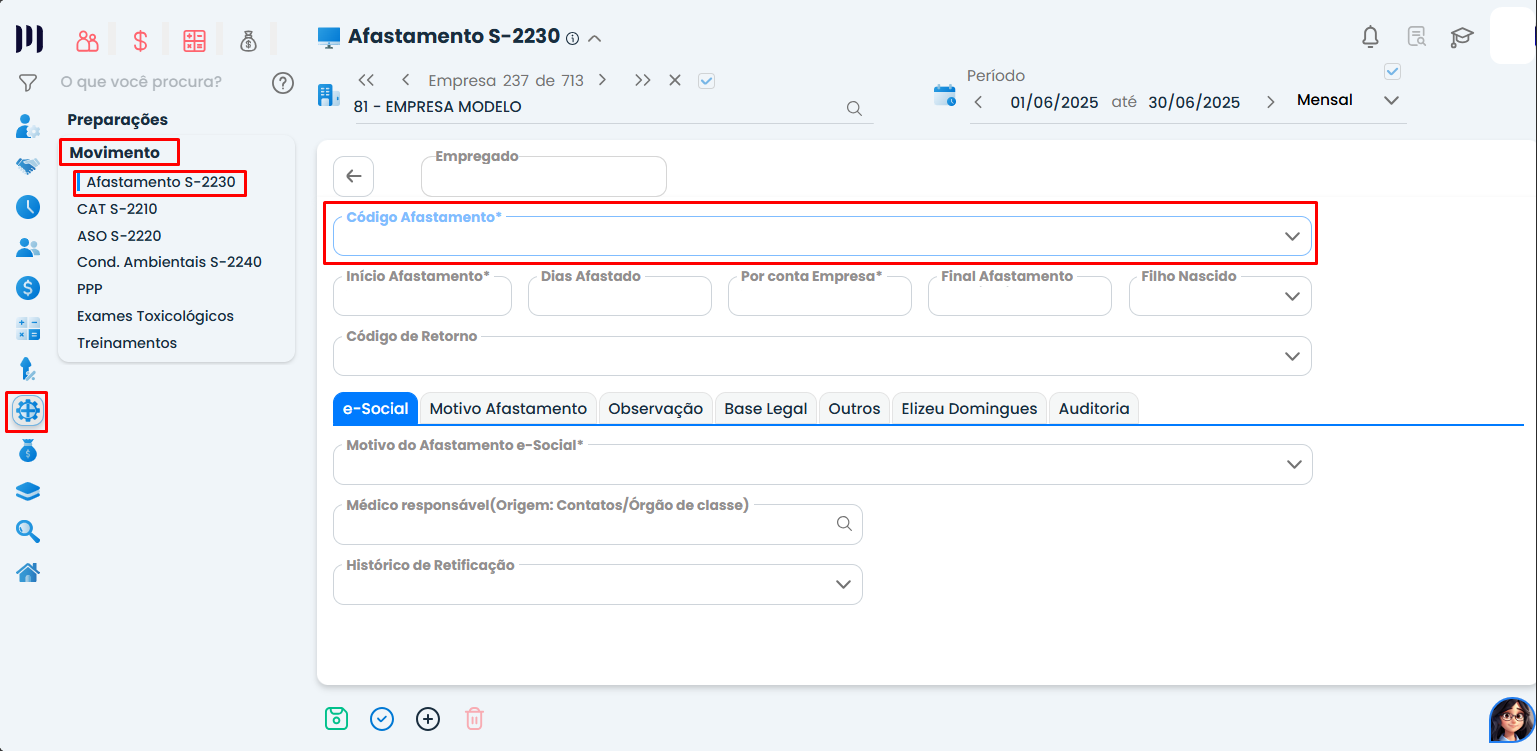Jump to last company with double right arrows

[x=642, y=80]
